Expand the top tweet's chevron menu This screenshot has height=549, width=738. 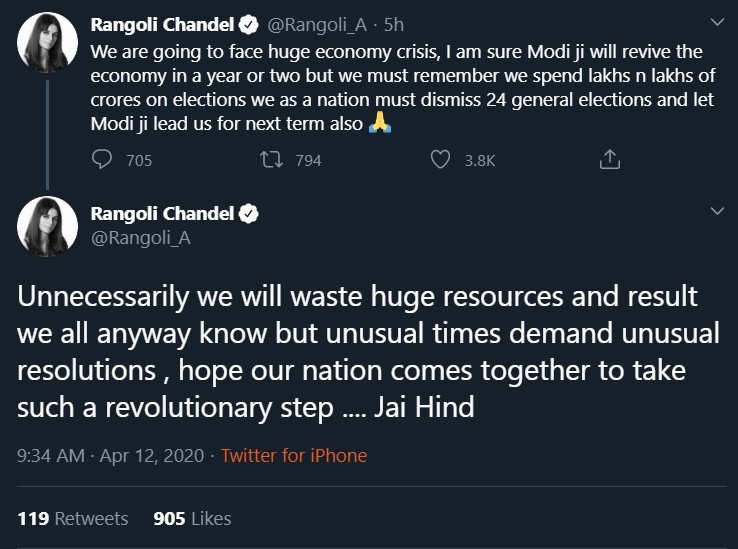tap(716, 22)
